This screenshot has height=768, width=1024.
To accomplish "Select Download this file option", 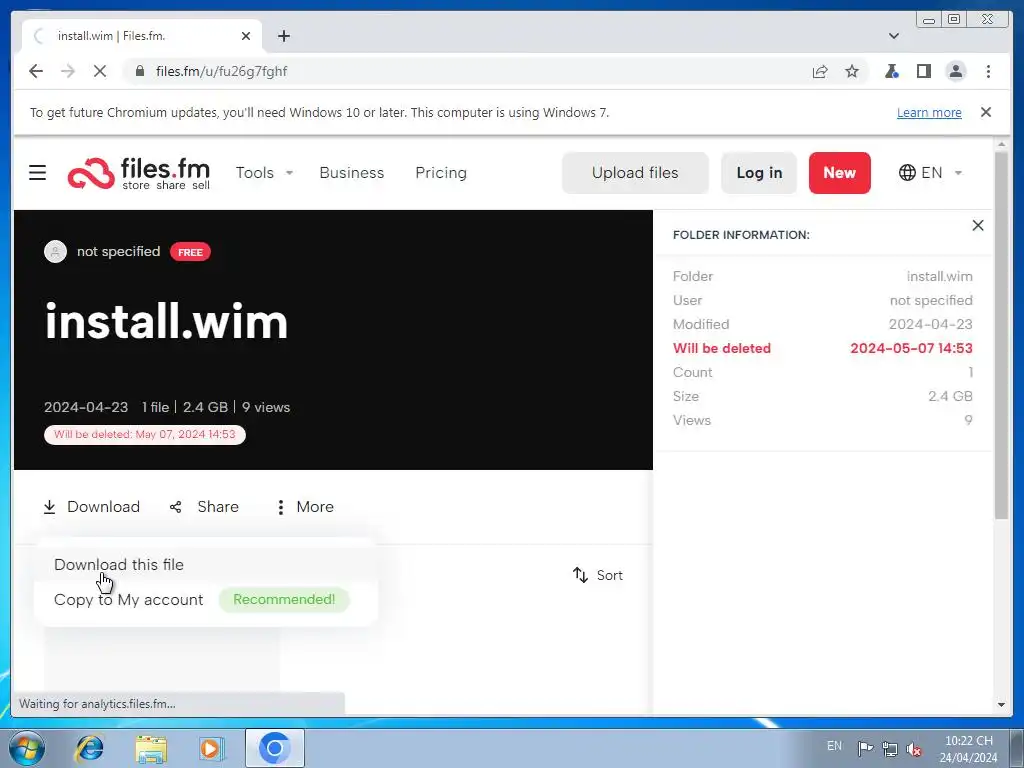I will [119, 564].
